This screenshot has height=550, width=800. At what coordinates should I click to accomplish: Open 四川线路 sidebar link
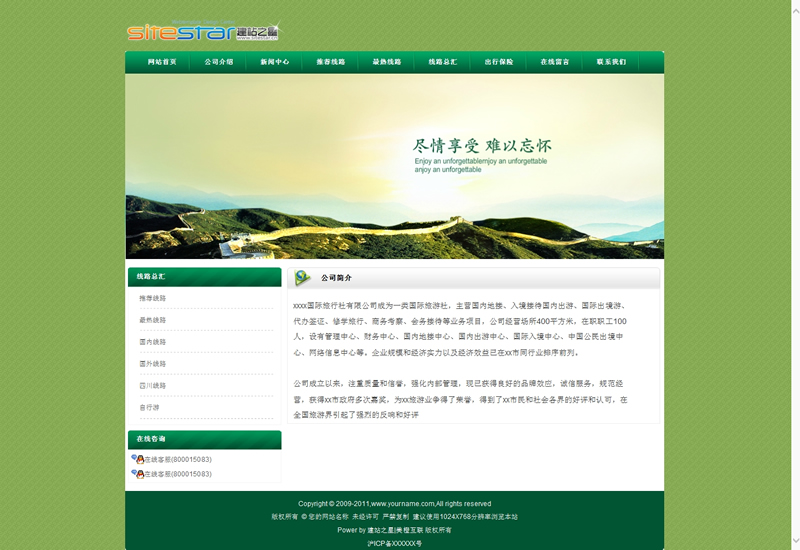(153, 385)
